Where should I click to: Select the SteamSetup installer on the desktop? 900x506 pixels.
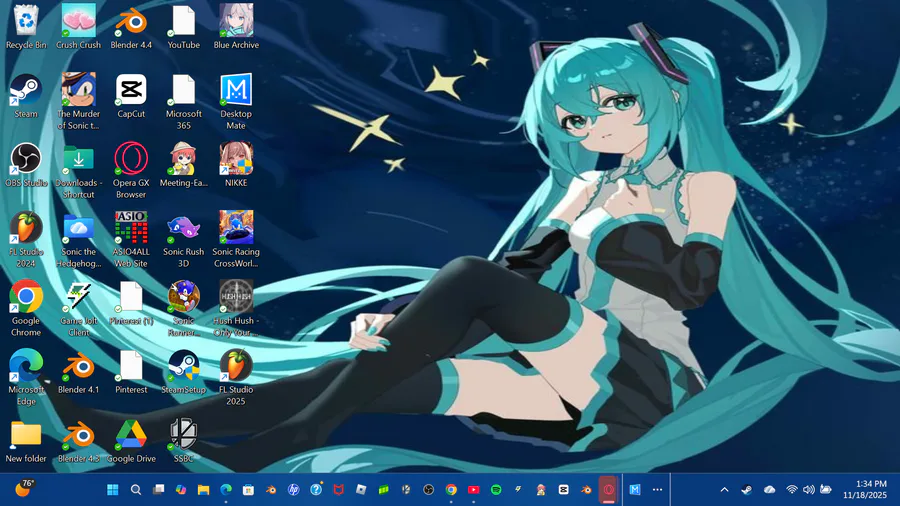coord(184,372)
